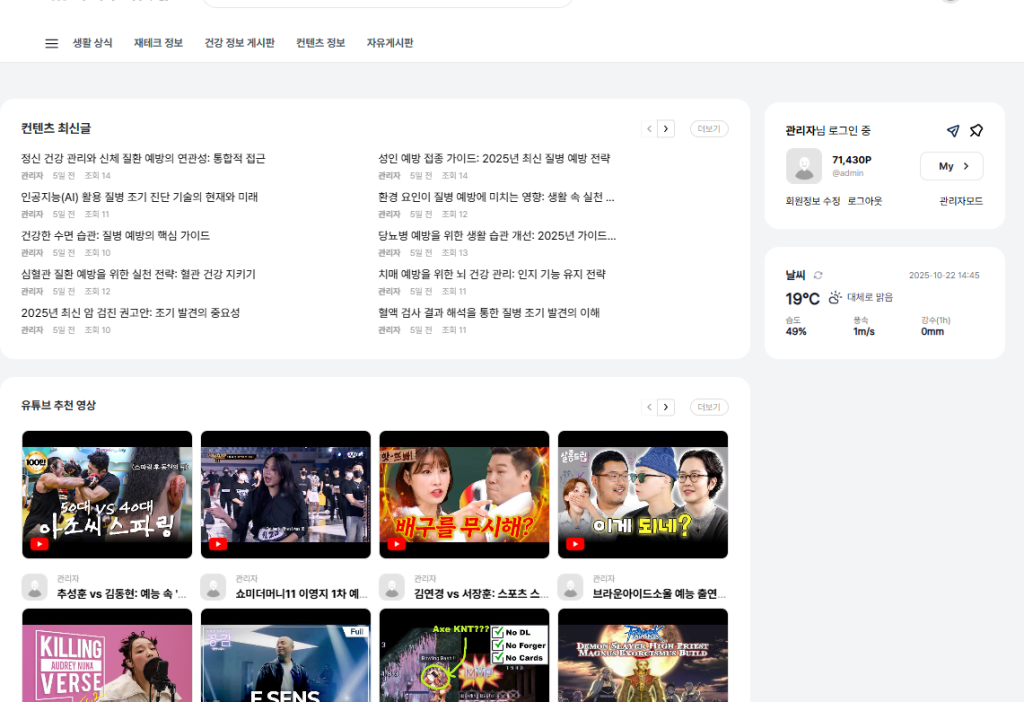Click the next chevron on 컨텐츠 최신글 carousel
The height and width of the screenshot is (702, 1024).
pyautogui.click(x=666, y=129)
